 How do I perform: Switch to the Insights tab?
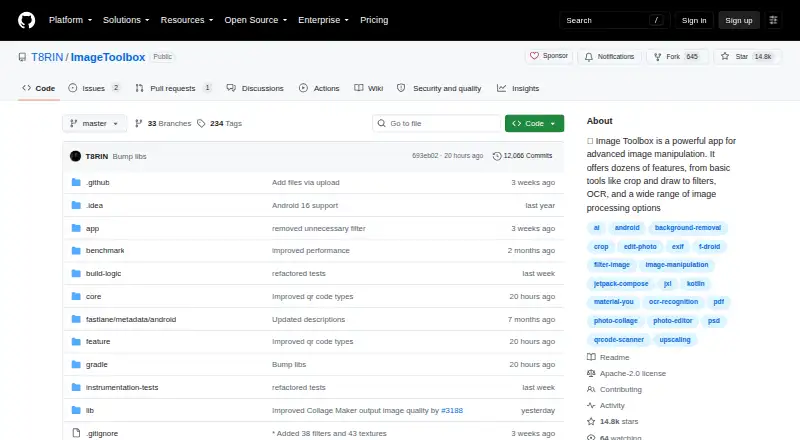518,88
